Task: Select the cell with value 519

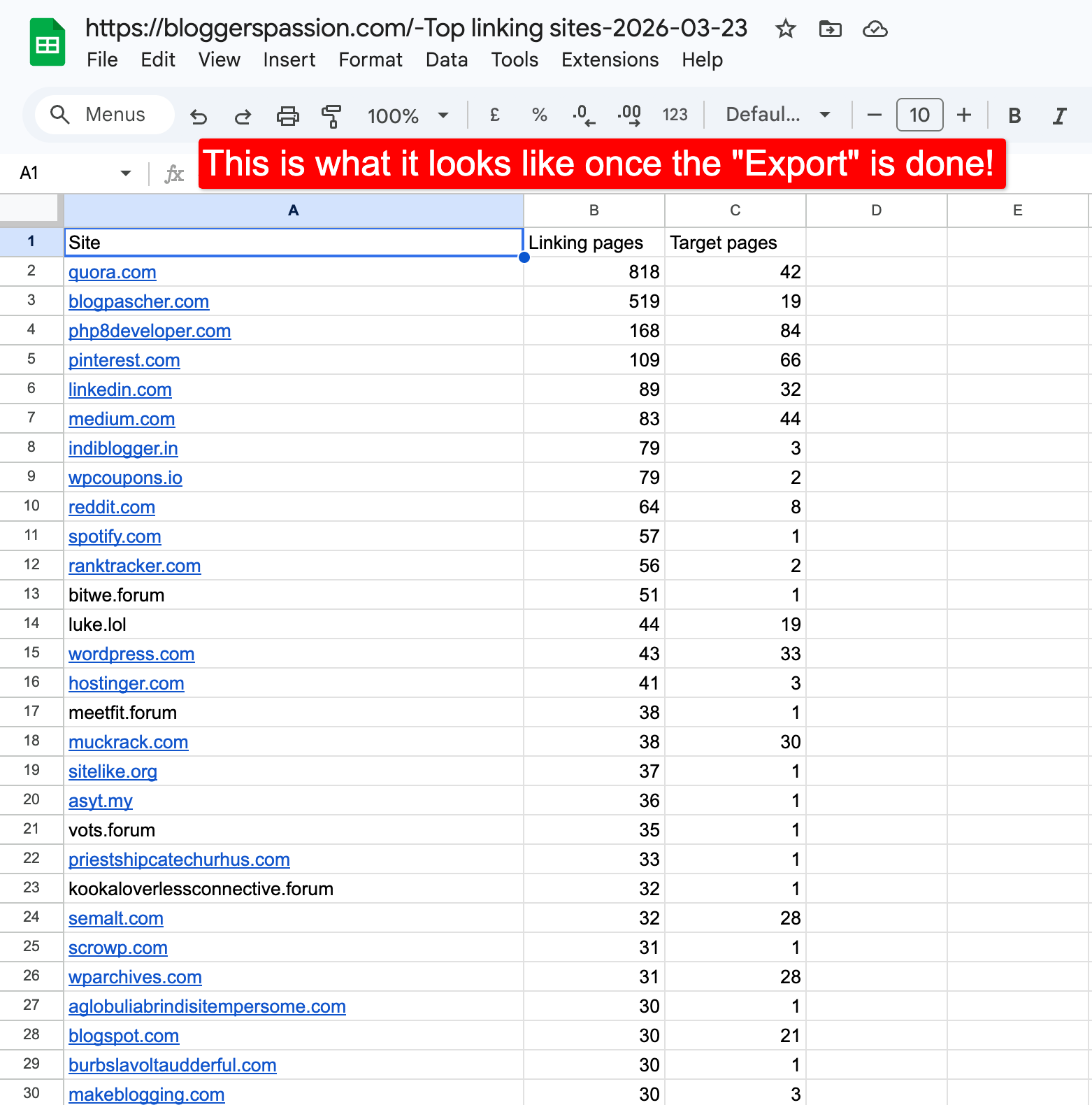Action: 594,301
